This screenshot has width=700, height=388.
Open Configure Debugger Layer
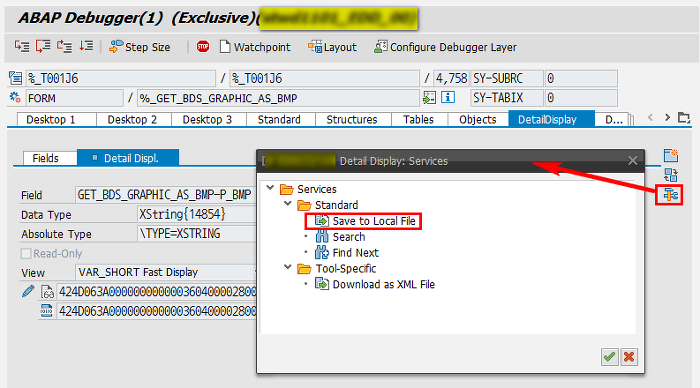click(445, 47)
